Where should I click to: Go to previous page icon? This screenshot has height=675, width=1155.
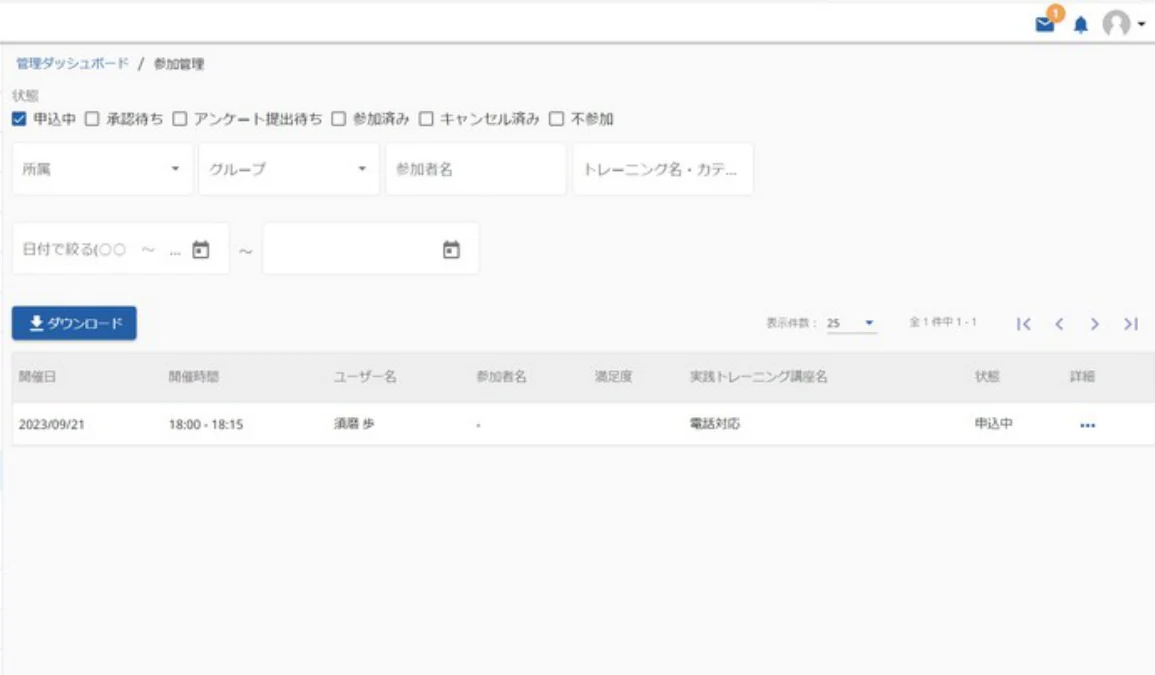pos(1059,323)
